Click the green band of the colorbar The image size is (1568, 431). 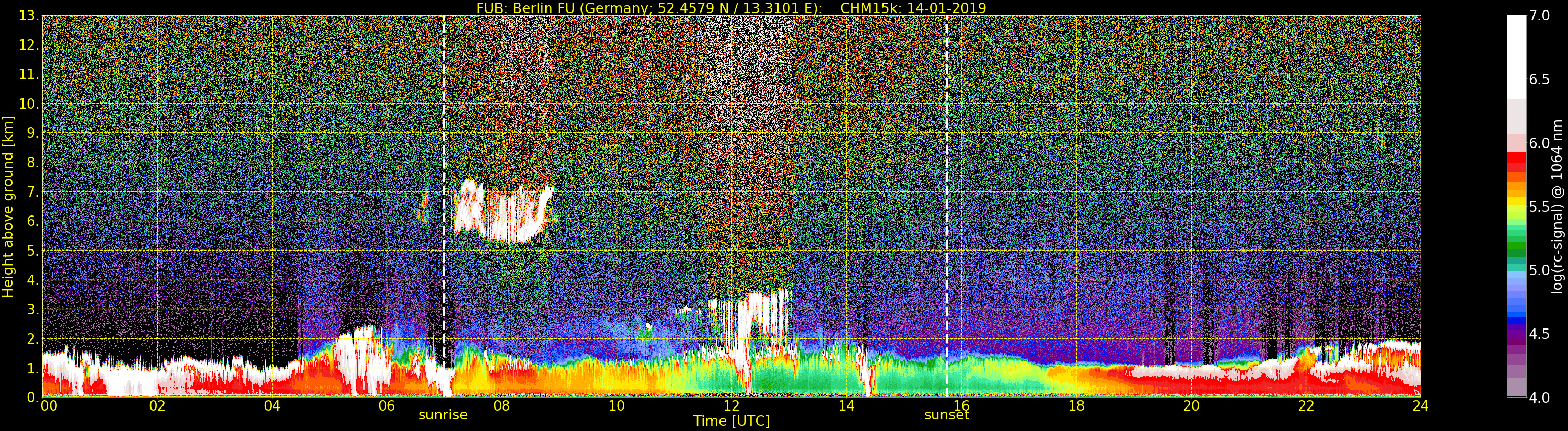pos(1516,246)
